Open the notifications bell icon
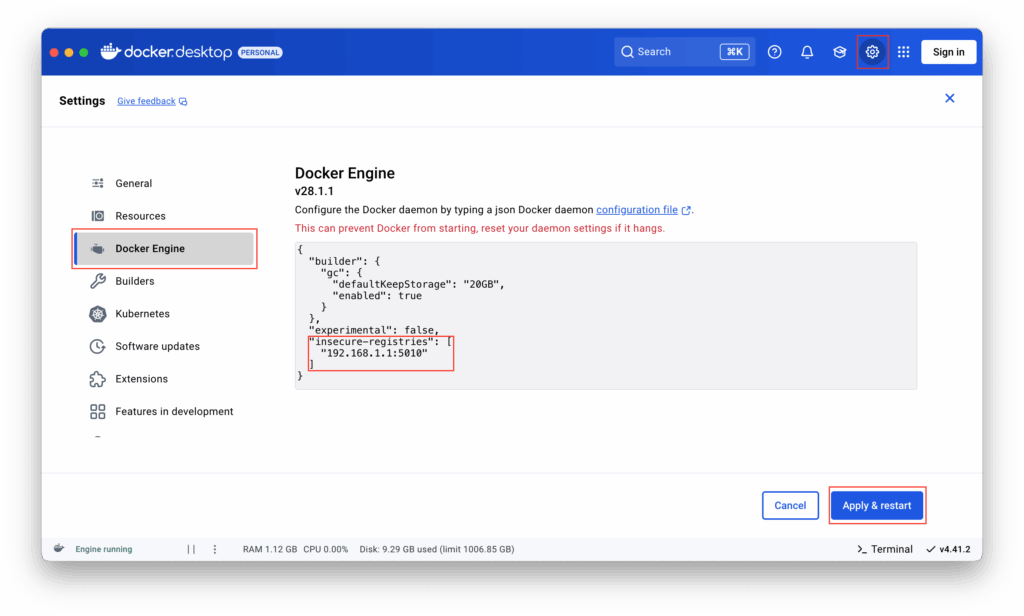The width and height of the screenshot is (1024, 616). (x=807, y=52)
